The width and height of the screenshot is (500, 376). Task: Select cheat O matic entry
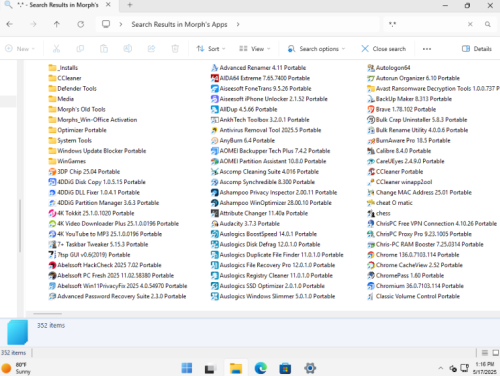pos(390,203)
